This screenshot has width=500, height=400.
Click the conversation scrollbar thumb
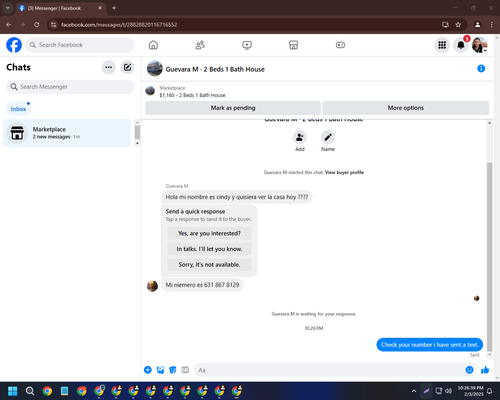pos(489,257)
